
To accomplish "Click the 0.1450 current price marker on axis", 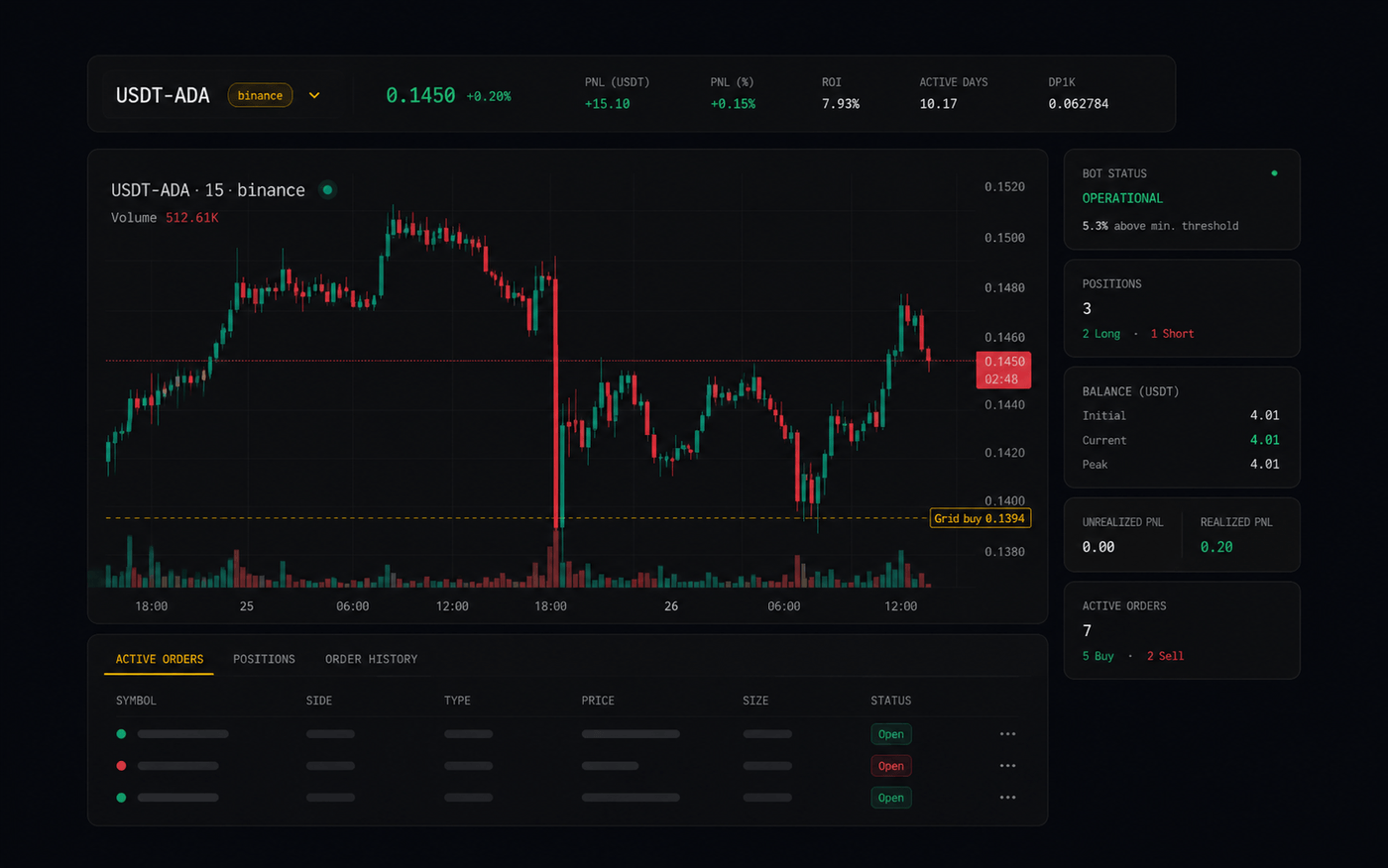I will click(x=1003, y=370).
